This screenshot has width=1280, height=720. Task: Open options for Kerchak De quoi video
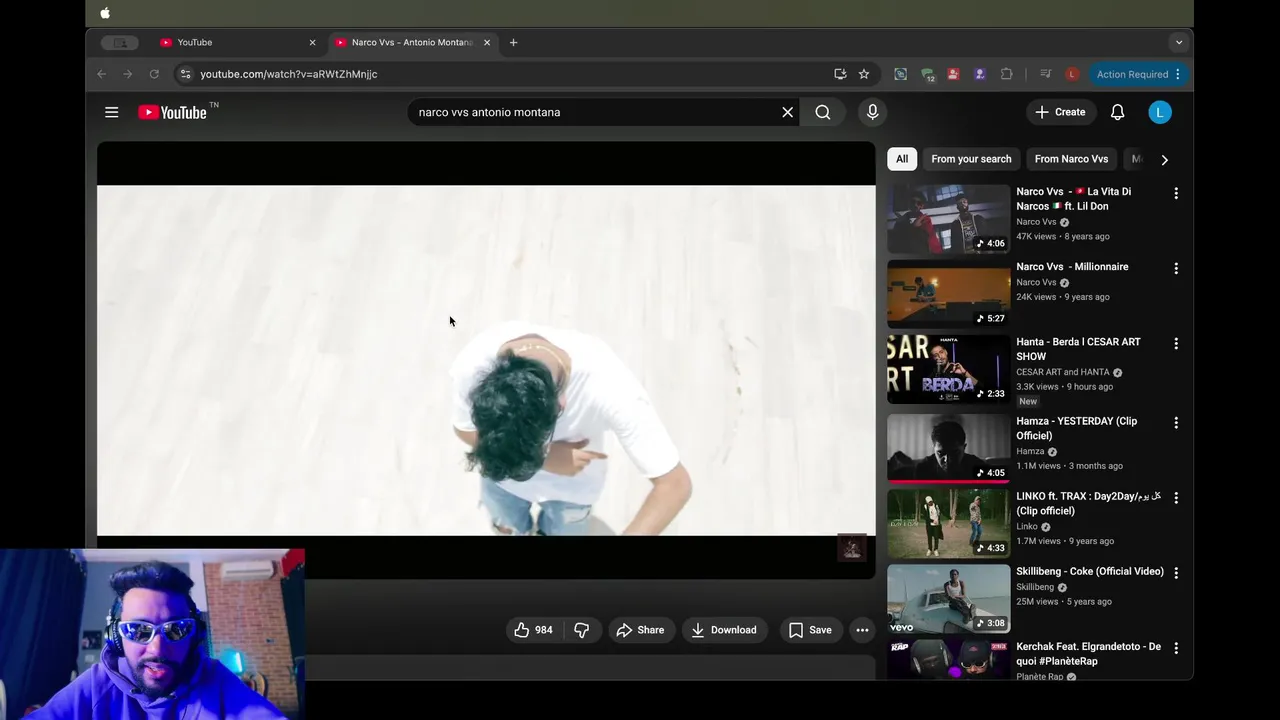[1176, 648]
